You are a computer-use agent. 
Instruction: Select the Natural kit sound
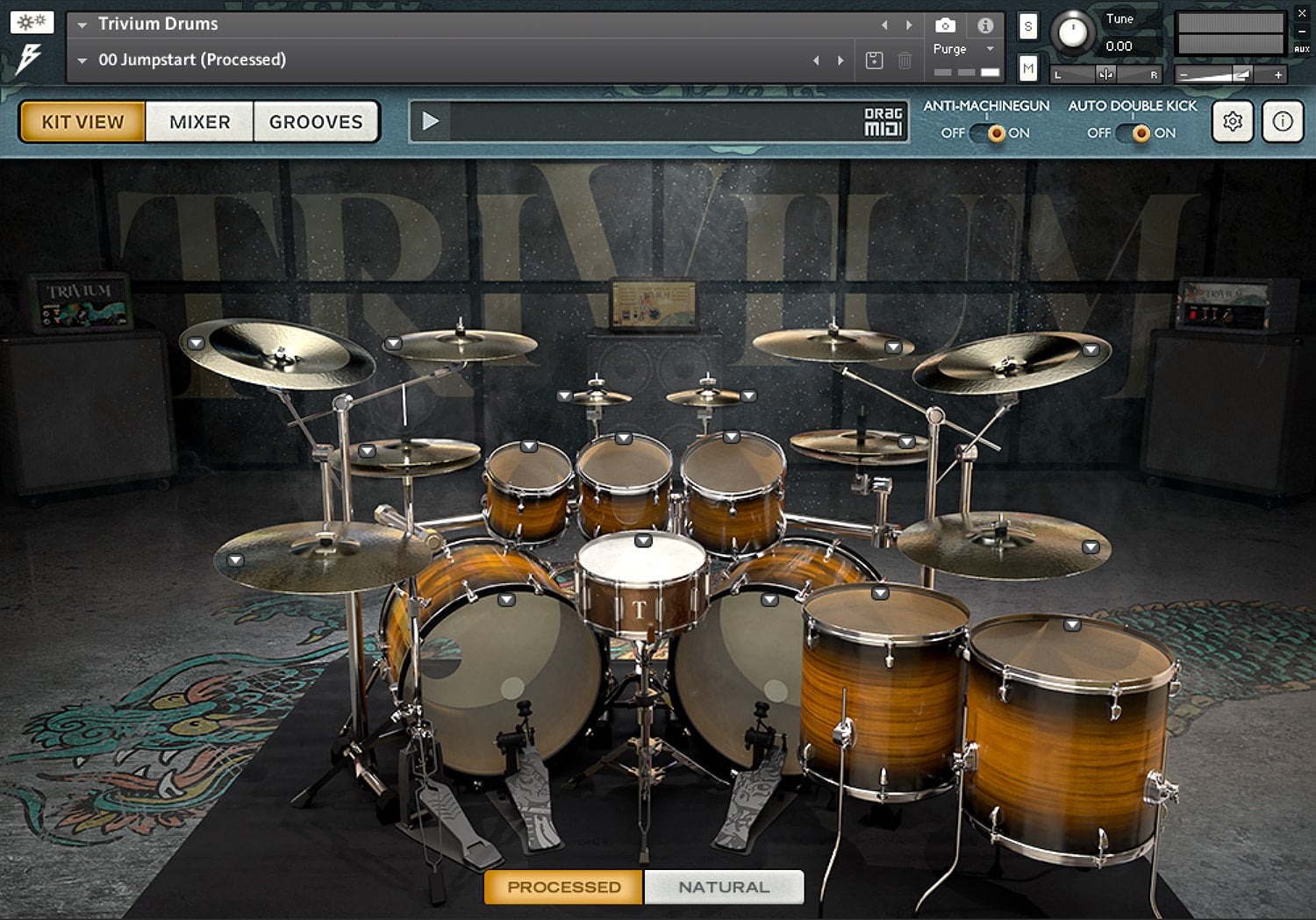pyautogui.click(x=723, y=887)
